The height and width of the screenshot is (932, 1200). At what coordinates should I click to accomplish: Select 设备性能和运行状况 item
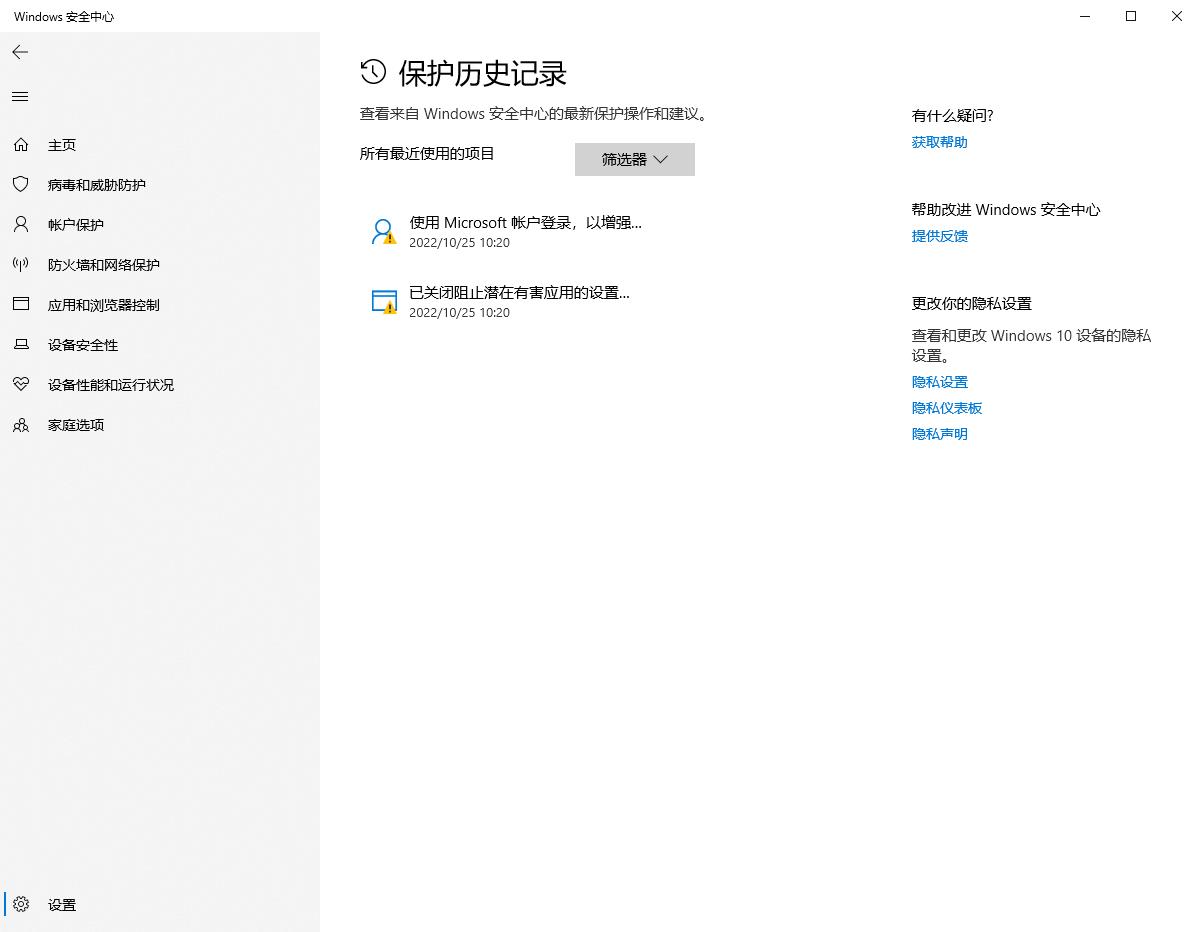coord(111,385)
